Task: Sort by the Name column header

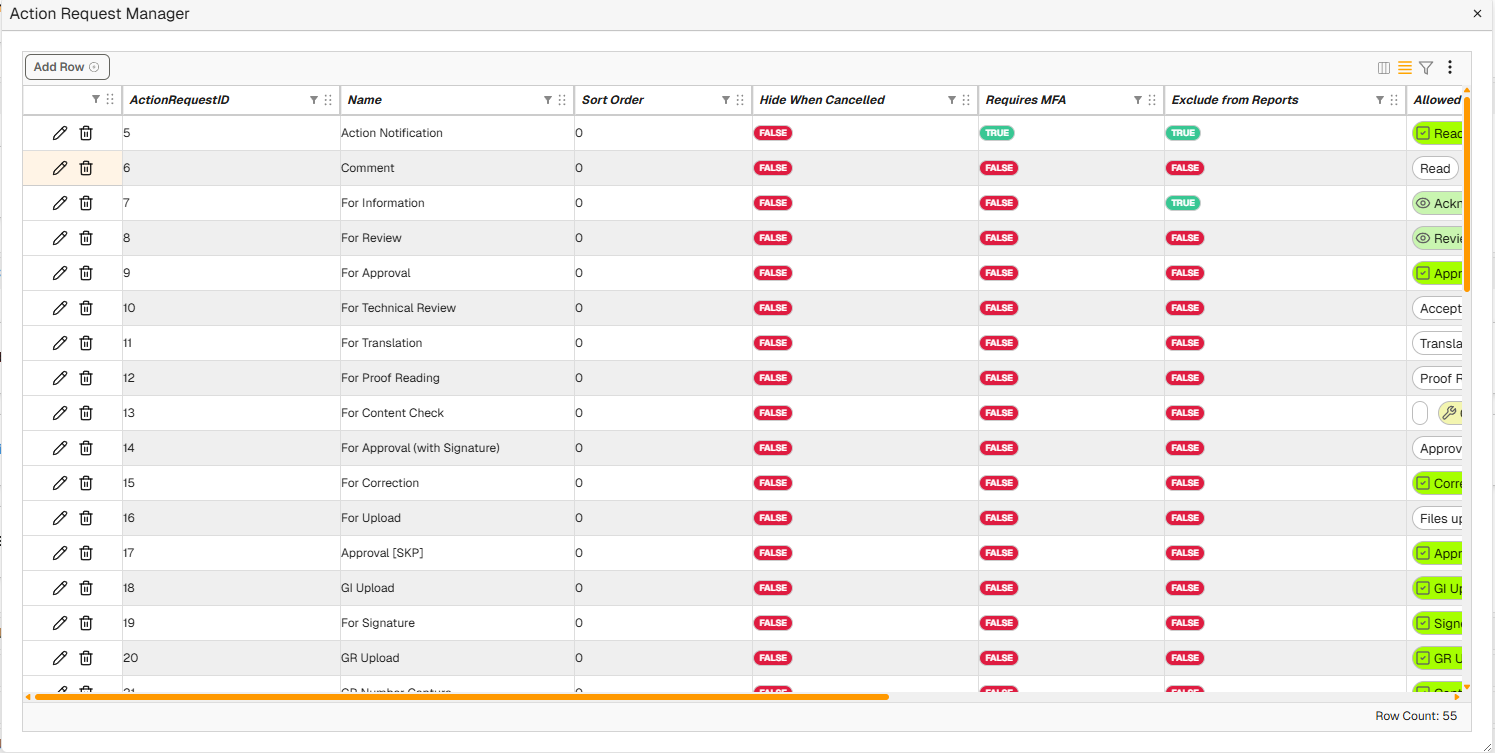Action: point(365,100)
